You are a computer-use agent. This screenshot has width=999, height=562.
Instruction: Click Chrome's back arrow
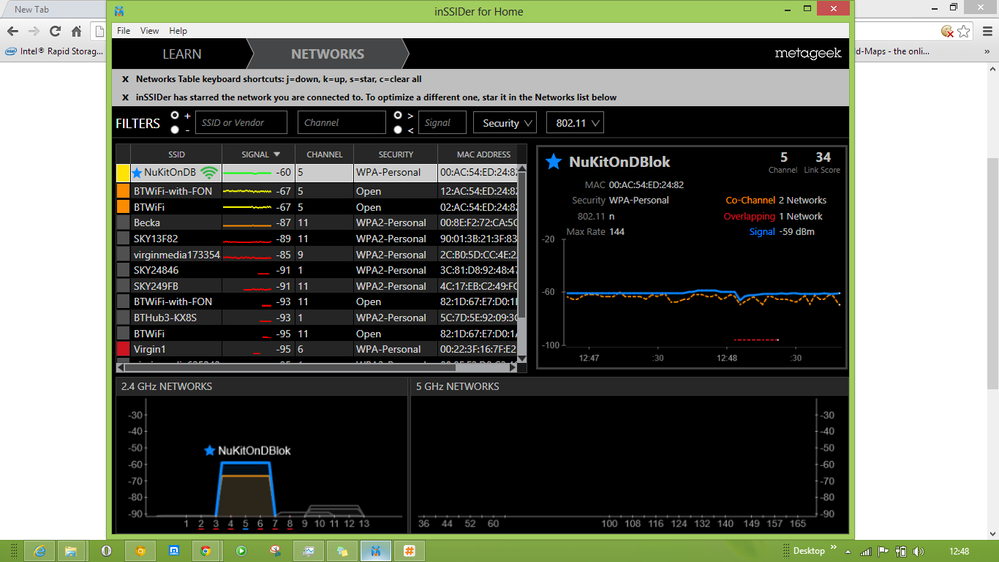(x=13, y=31)
